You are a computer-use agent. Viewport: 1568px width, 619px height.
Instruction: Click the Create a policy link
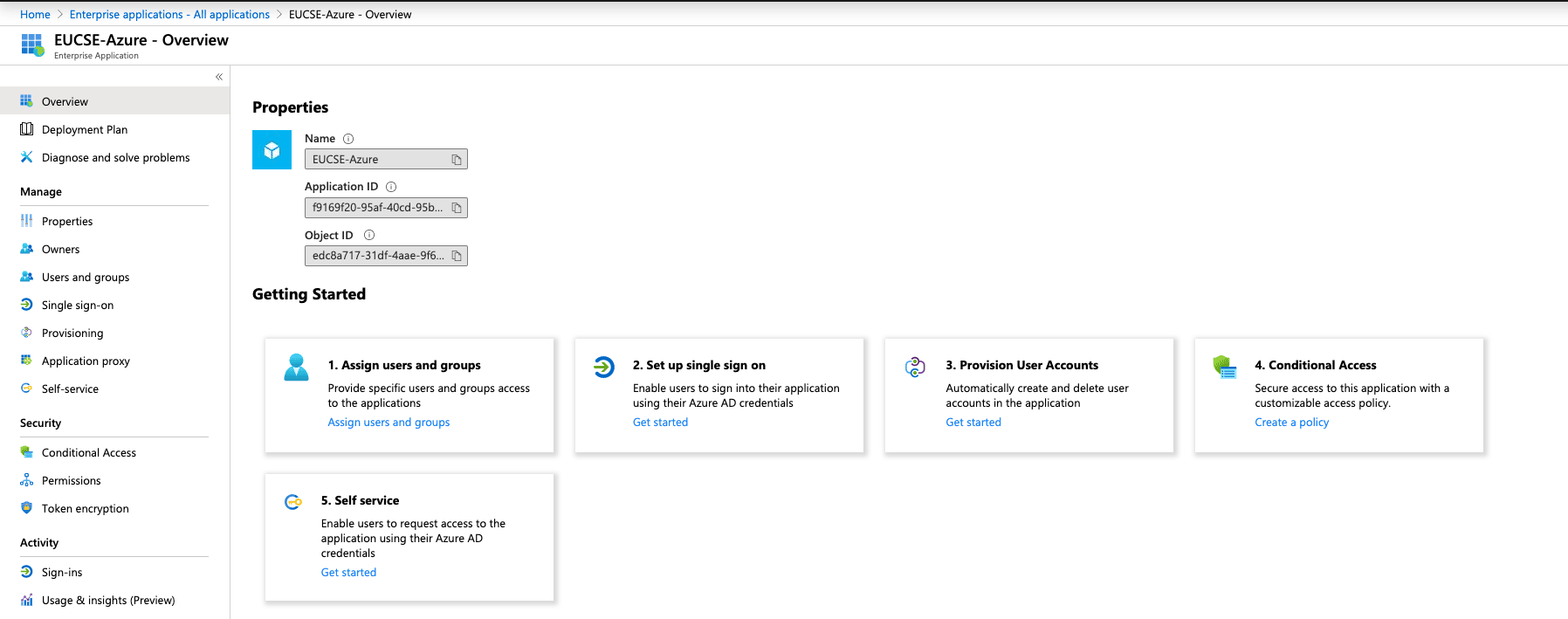click(1292, 423)
